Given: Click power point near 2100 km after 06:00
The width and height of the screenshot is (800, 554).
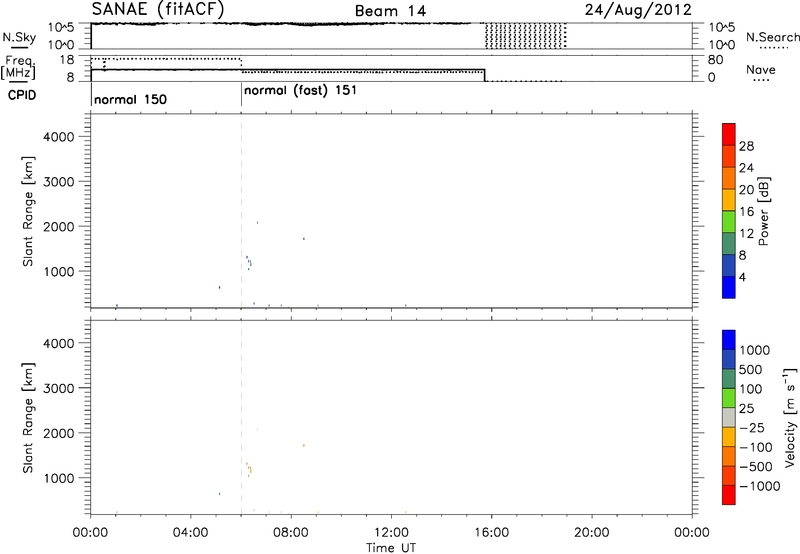Looking at the screenshot, I should pyautogui.click(x=257, y=222).
